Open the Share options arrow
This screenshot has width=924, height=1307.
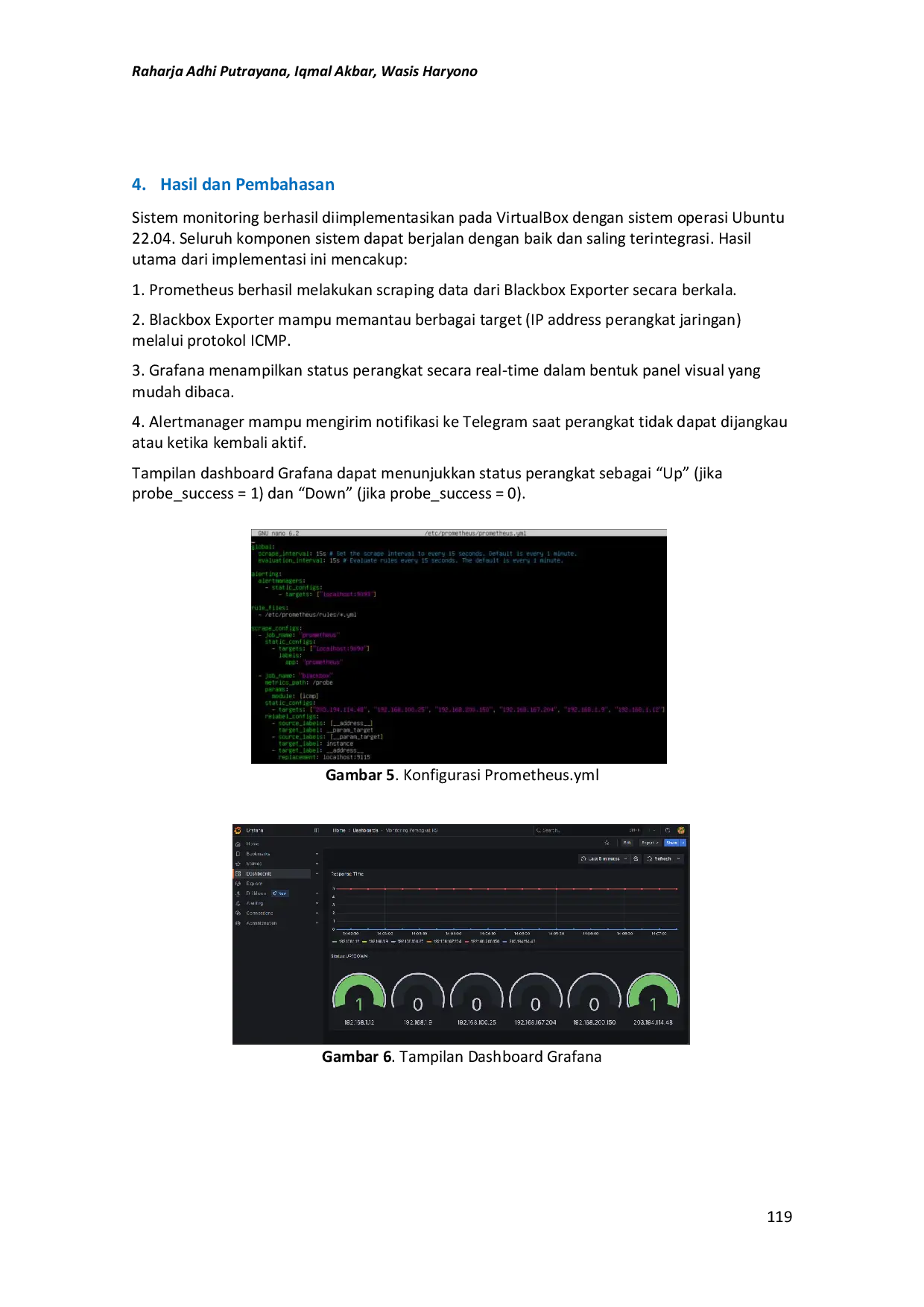coord(683,843)
